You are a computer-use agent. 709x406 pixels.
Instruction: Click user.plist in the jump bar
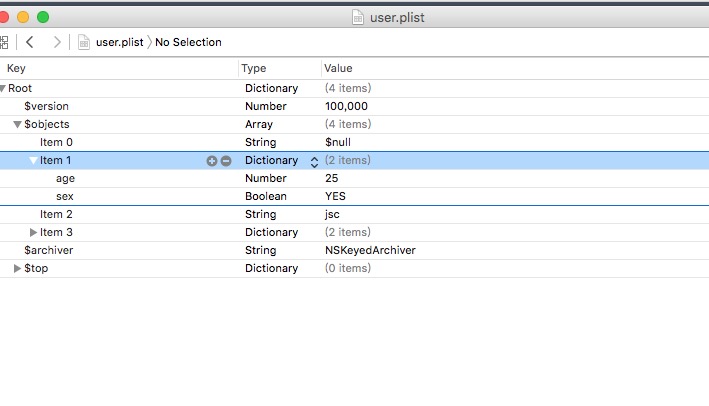coord(120,42)
